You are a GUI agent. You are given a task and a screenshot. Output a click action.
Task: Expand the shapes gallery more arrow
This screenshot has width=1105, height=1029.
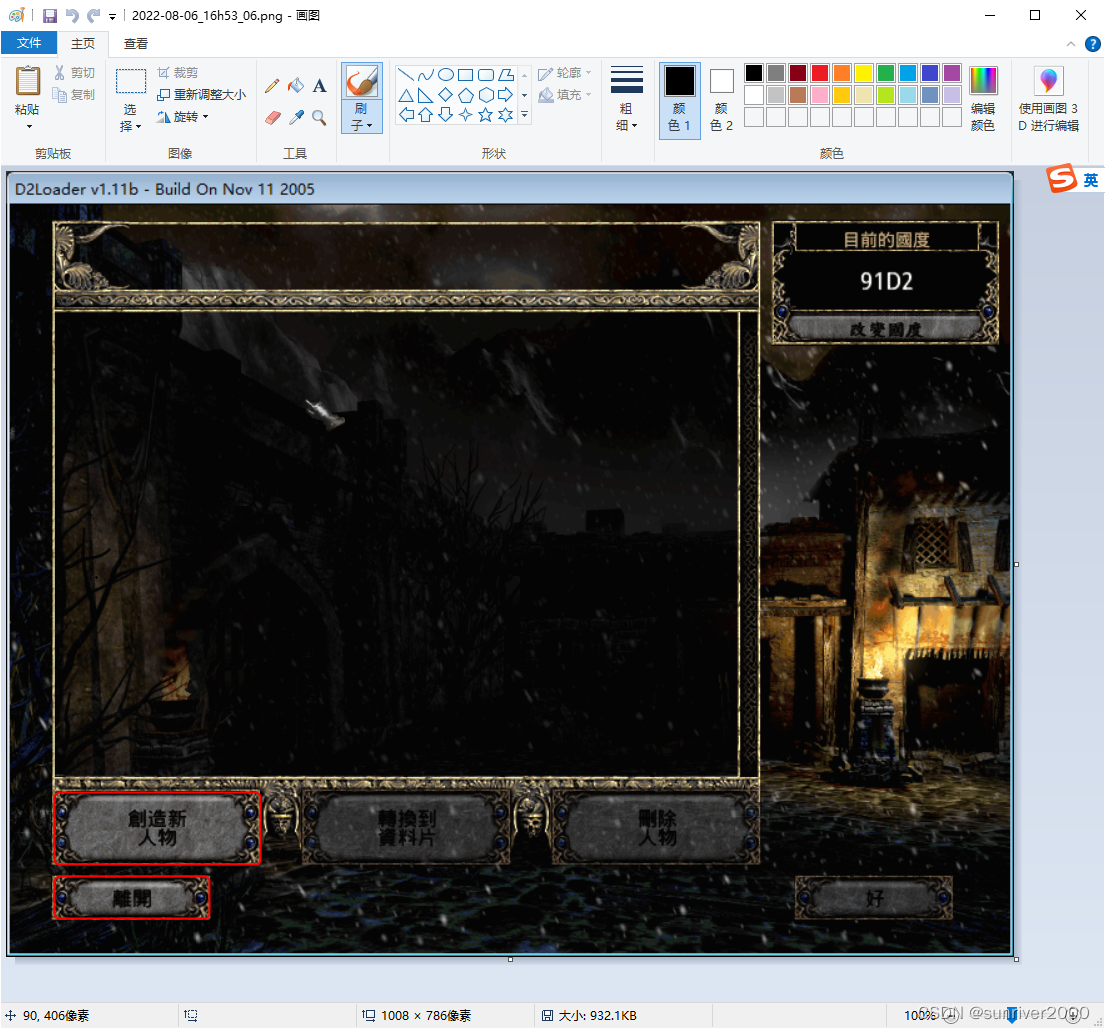524,115
